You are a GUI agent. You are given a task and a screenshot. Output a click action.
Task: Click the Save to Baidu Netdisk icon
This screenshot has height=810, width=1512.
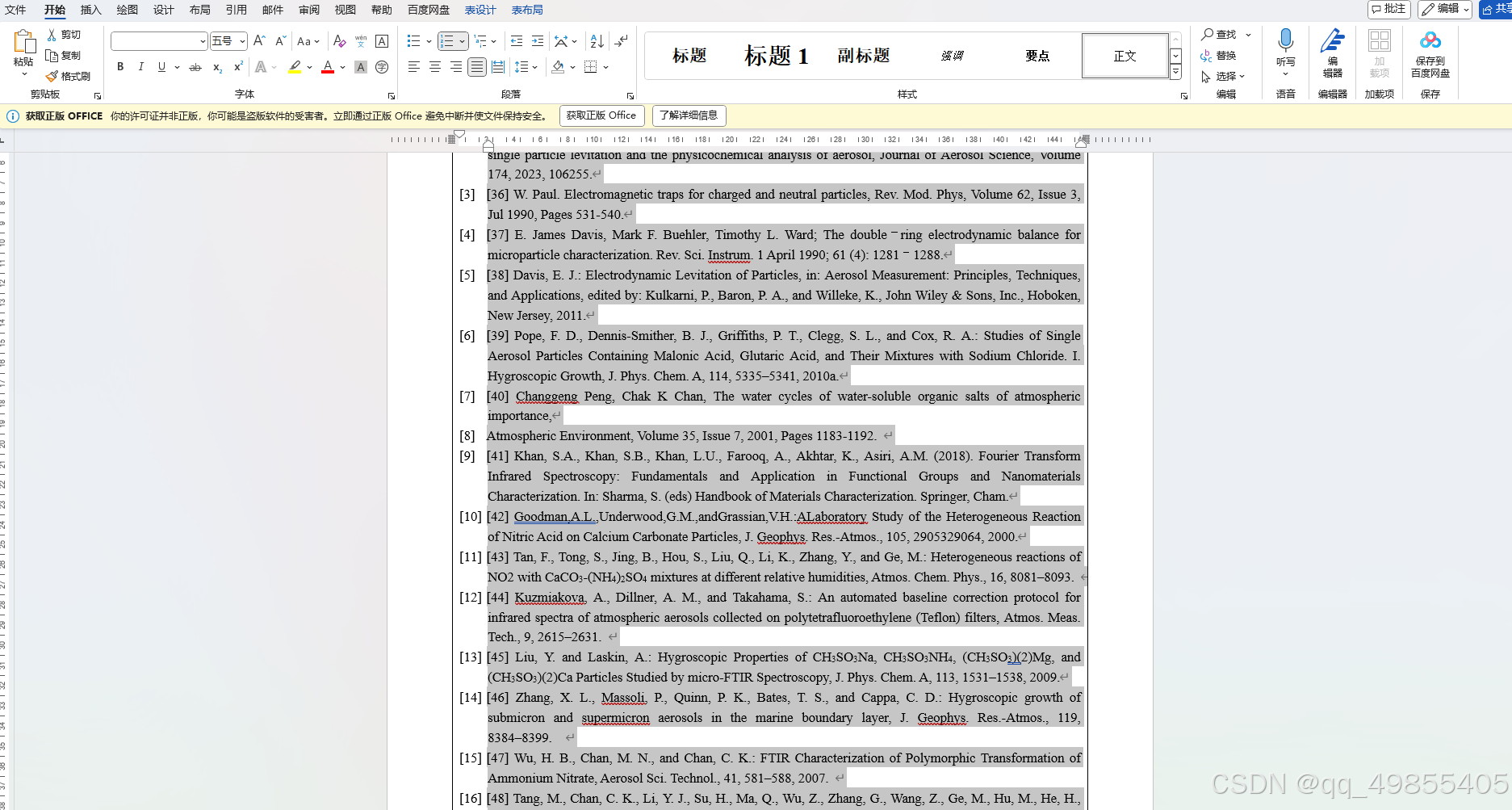pos(1430,40)
